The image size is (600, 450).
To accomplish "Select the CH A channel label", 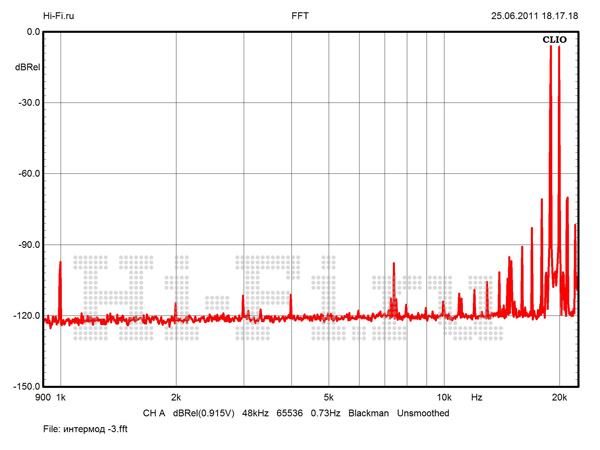I will click(x=153, y=413).
